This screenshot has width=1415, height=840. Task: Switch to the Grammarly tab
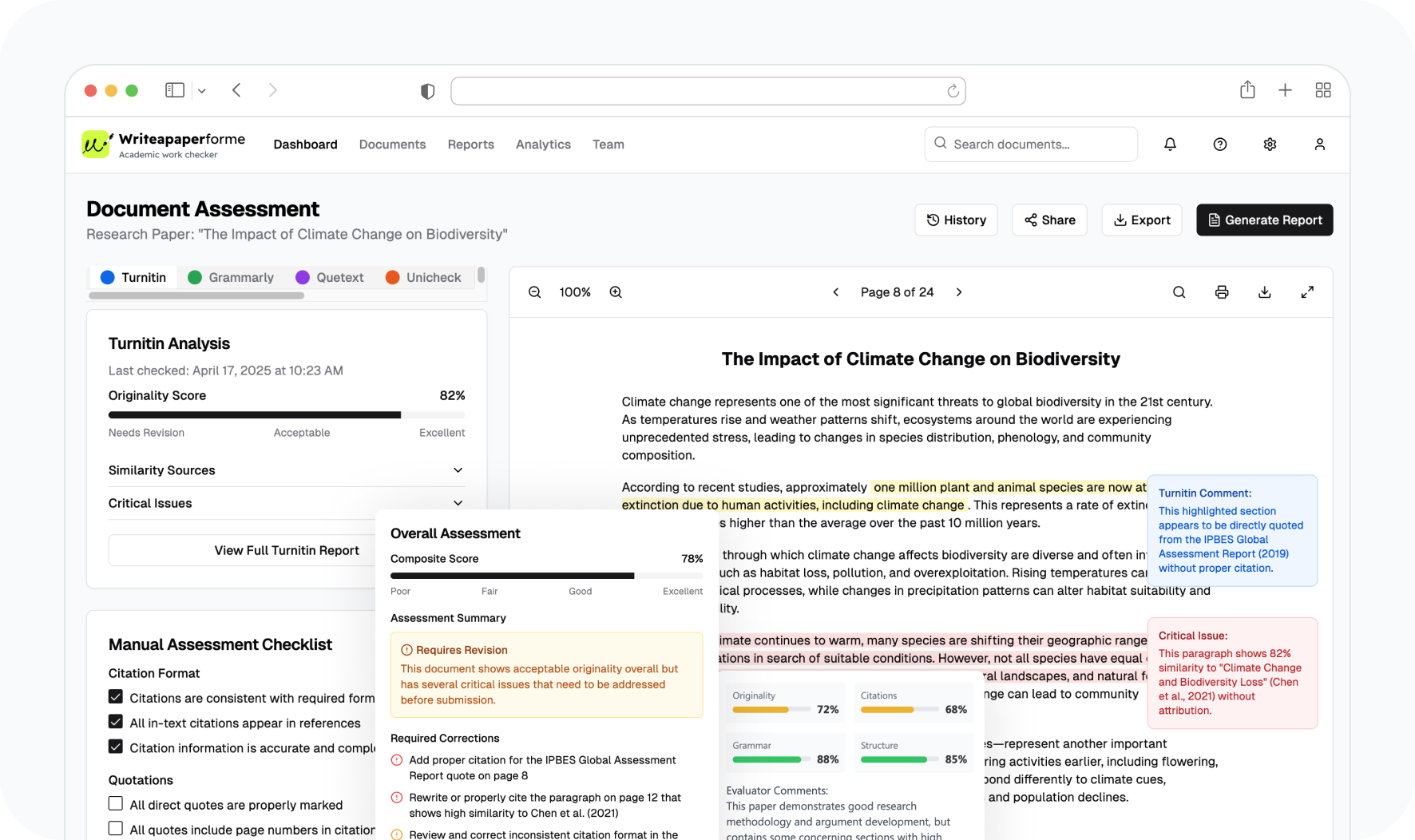coord(231,277)
